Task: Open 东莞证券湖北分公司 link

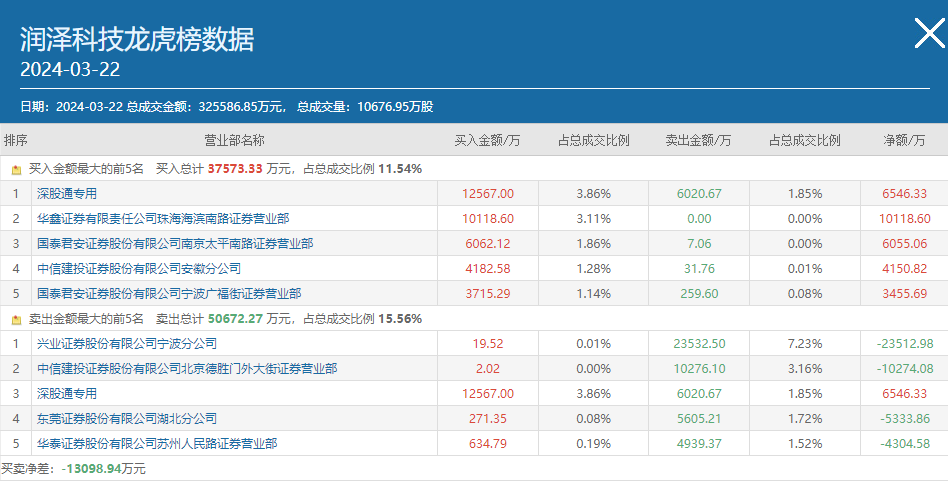Action: tap(126, 418)
